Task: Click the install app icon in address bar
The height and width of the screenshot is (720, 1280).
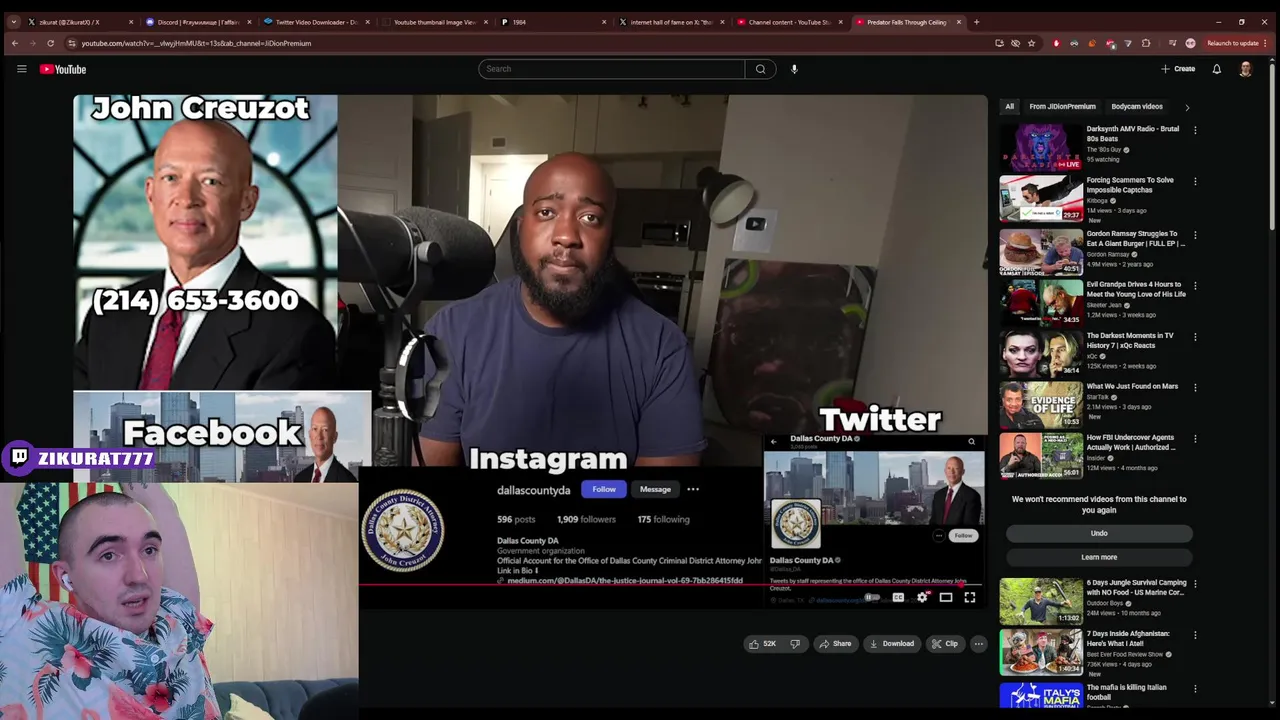Action: click(x=999, y=43)
